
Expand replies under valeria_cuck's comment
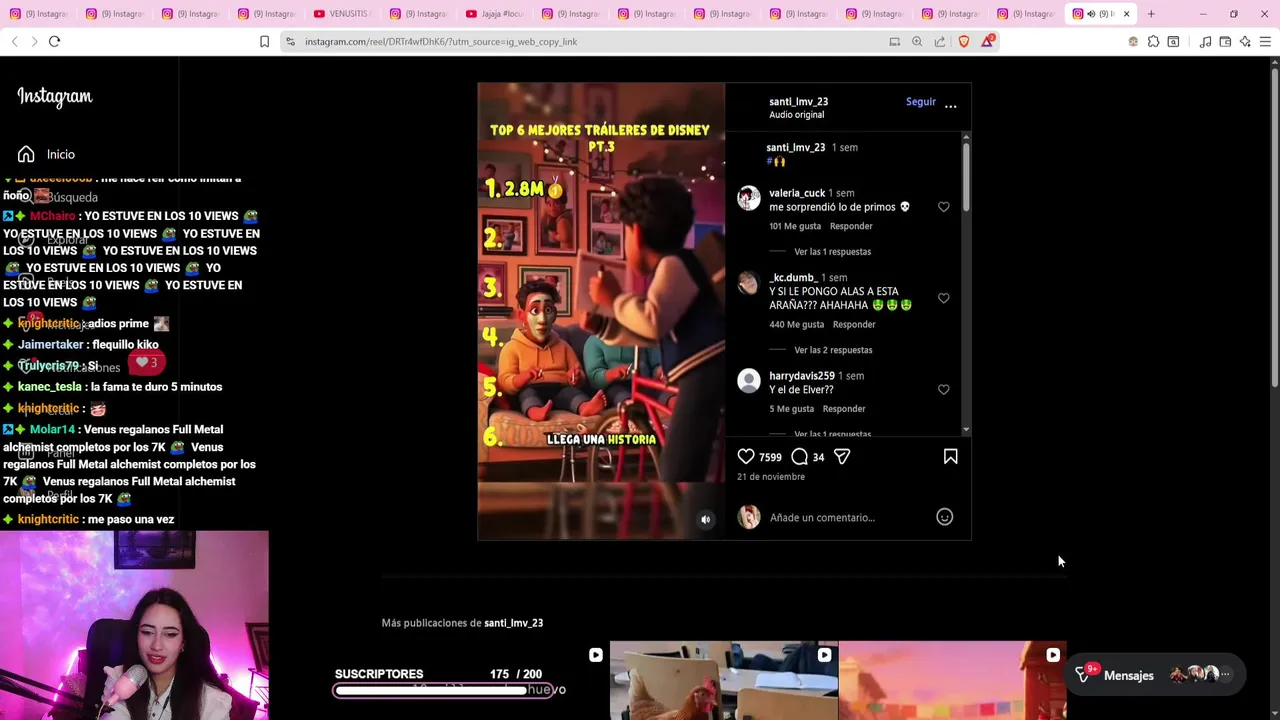click(x=832, y=252)
